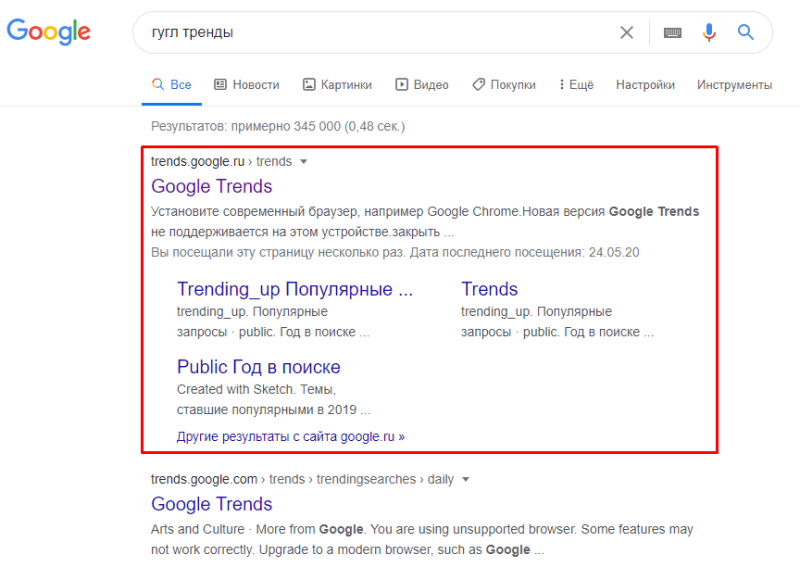This screenshot has width=800, height=567.
Task: Switch to the "Новости" tab
Action: [x=247, y=85]
